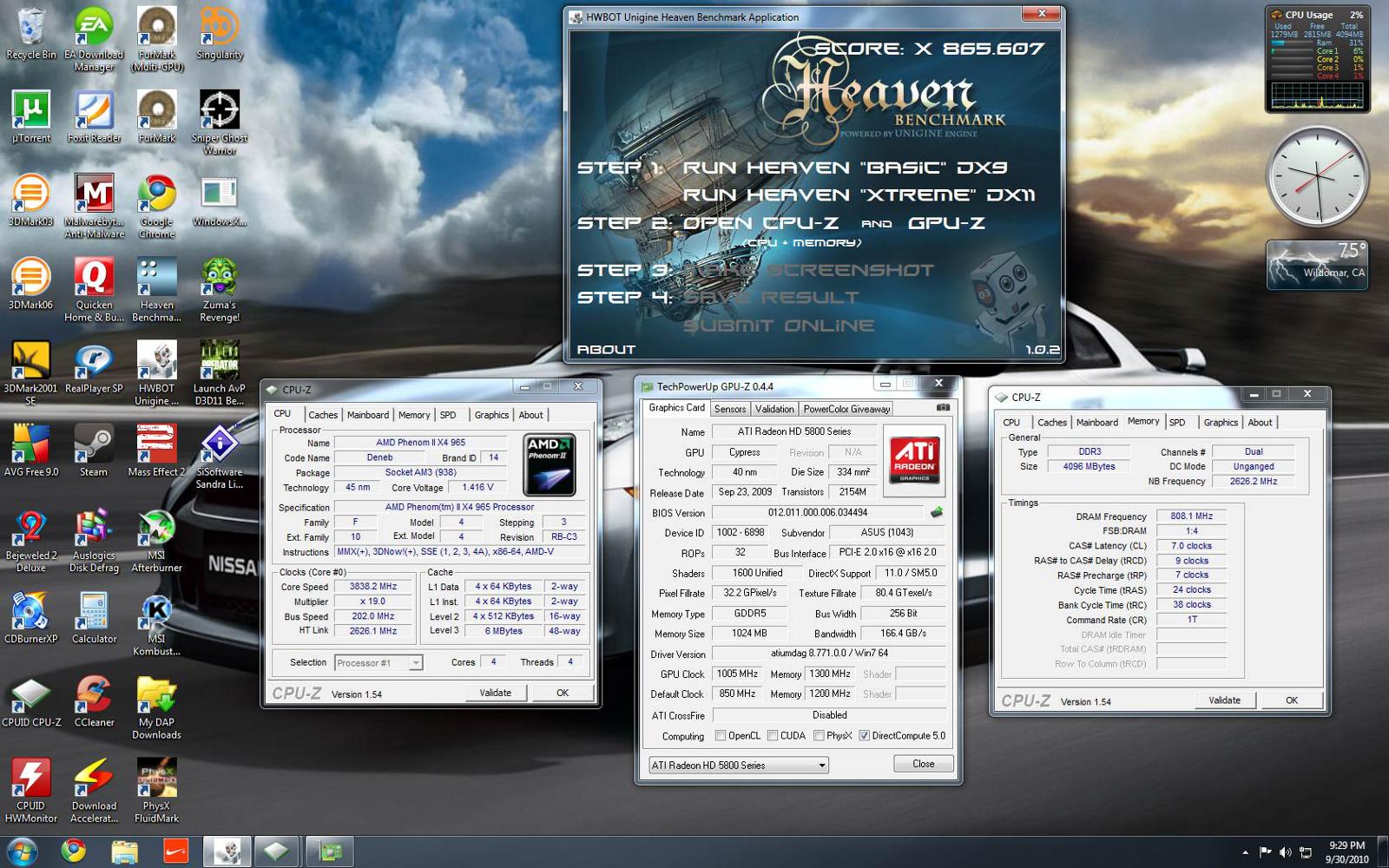The image size is (1389, 868).
Task: Click Close button in GPU-Z
Action: tap(924, 764)
